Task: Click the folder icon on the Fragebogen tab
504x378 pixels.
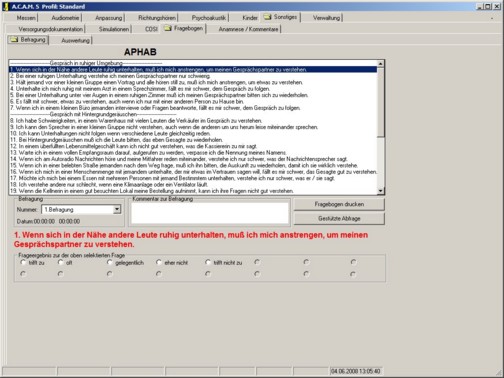Action: 168,28
